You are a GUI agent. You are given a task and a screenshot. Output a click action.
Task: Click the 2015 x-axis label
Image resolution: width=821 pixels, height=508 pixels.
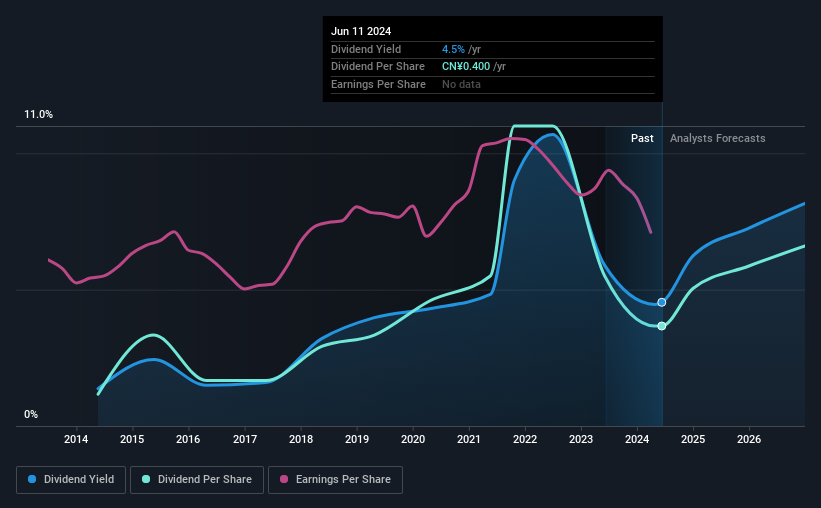[132, 439]
